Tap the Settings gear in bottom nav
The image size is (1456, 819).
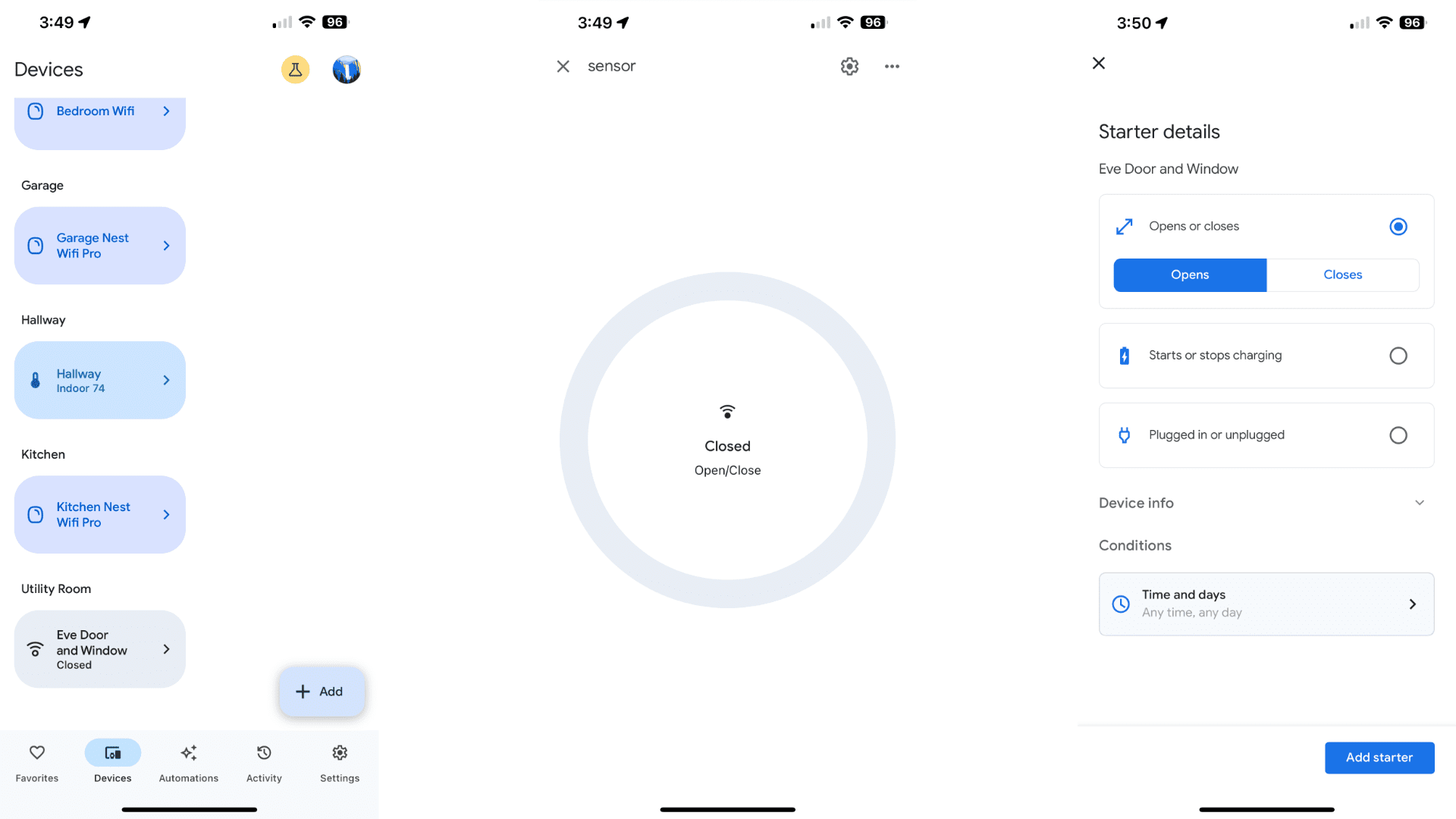click(x=339, y=752)
